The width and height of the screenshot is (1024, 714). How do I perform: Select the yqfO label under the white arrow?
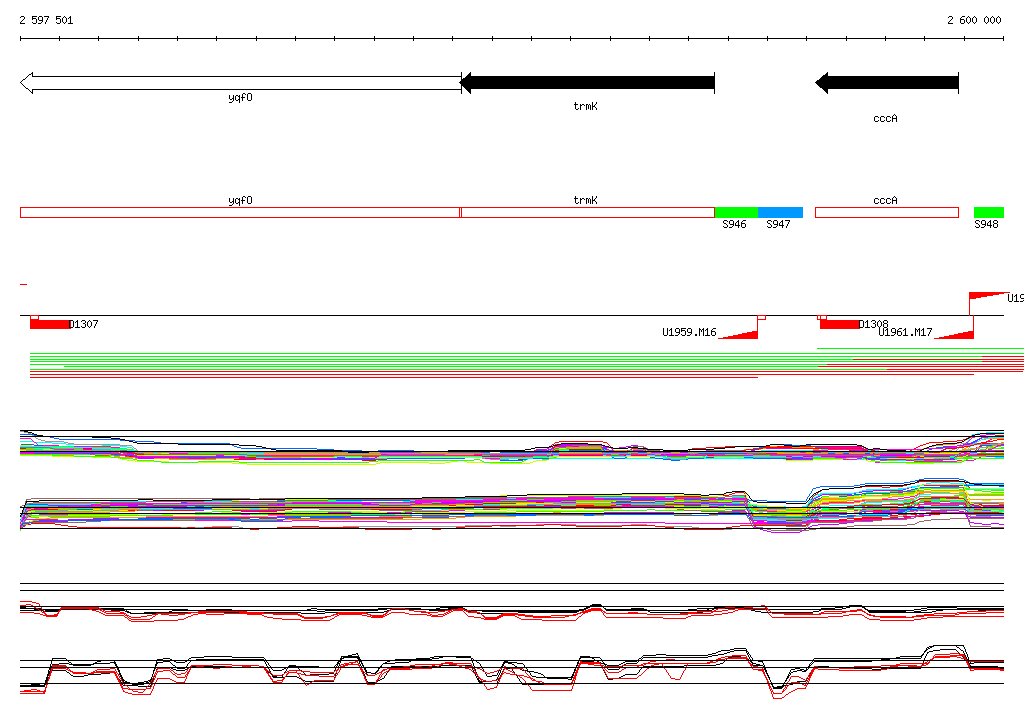coord(240,98)
